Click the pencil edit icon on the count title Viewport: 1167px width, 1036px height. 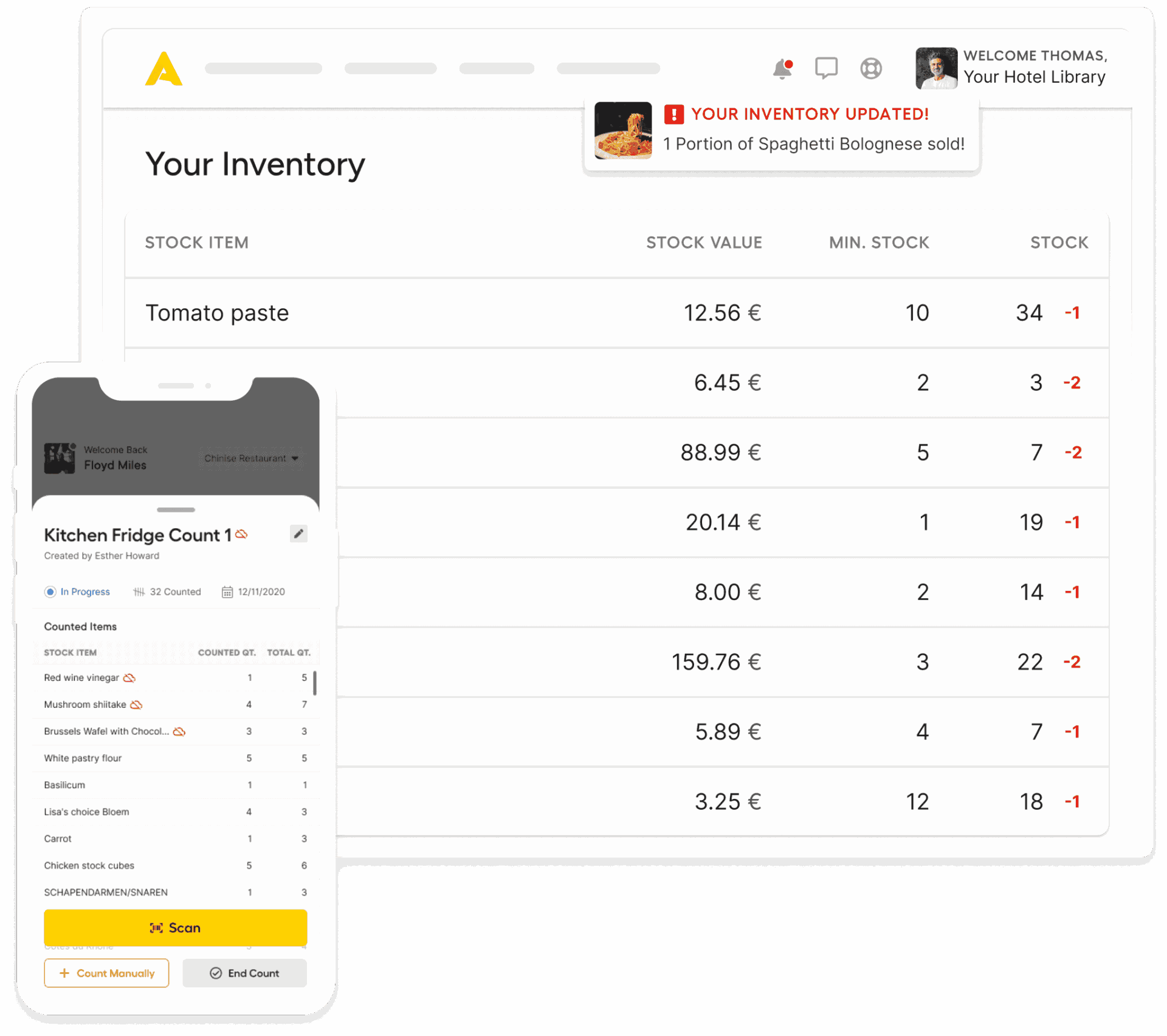pyautogui.click(x=298, y=534)
